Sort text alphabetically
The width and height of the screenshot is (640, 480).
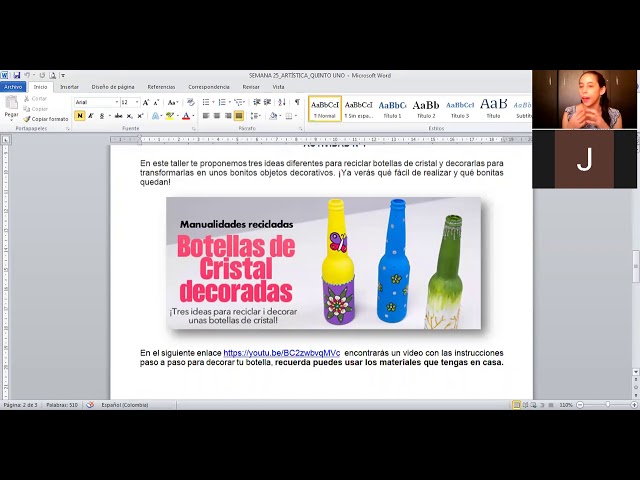[x=282, y=102]
